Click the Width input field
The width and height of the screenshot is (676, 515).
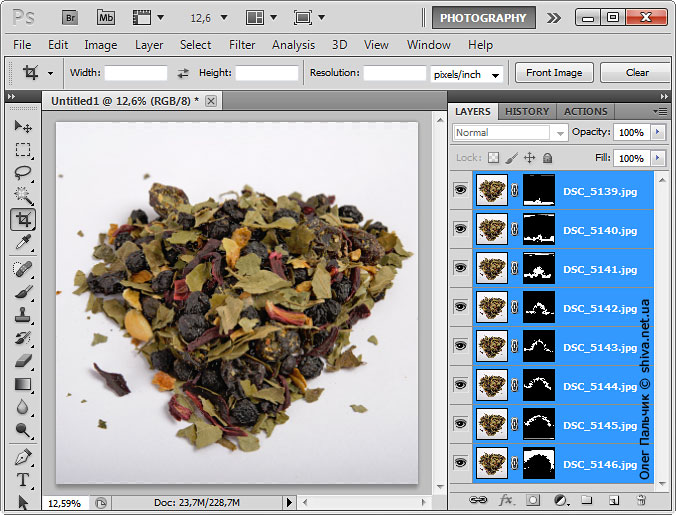136,73
